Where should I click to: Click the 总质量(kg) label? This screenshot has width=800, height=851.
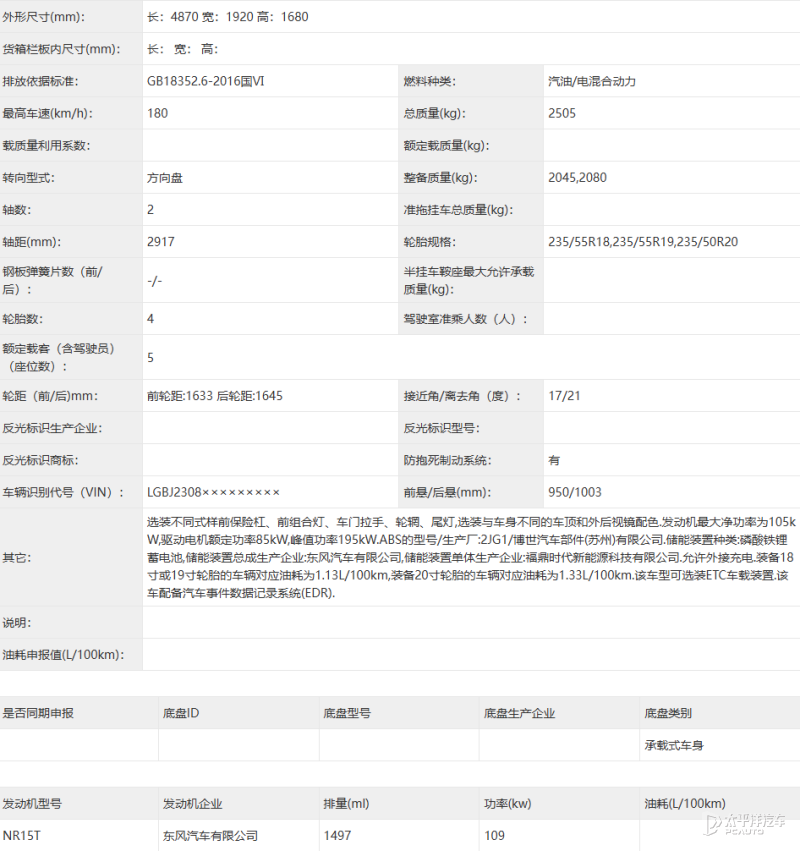click(434, 113)
